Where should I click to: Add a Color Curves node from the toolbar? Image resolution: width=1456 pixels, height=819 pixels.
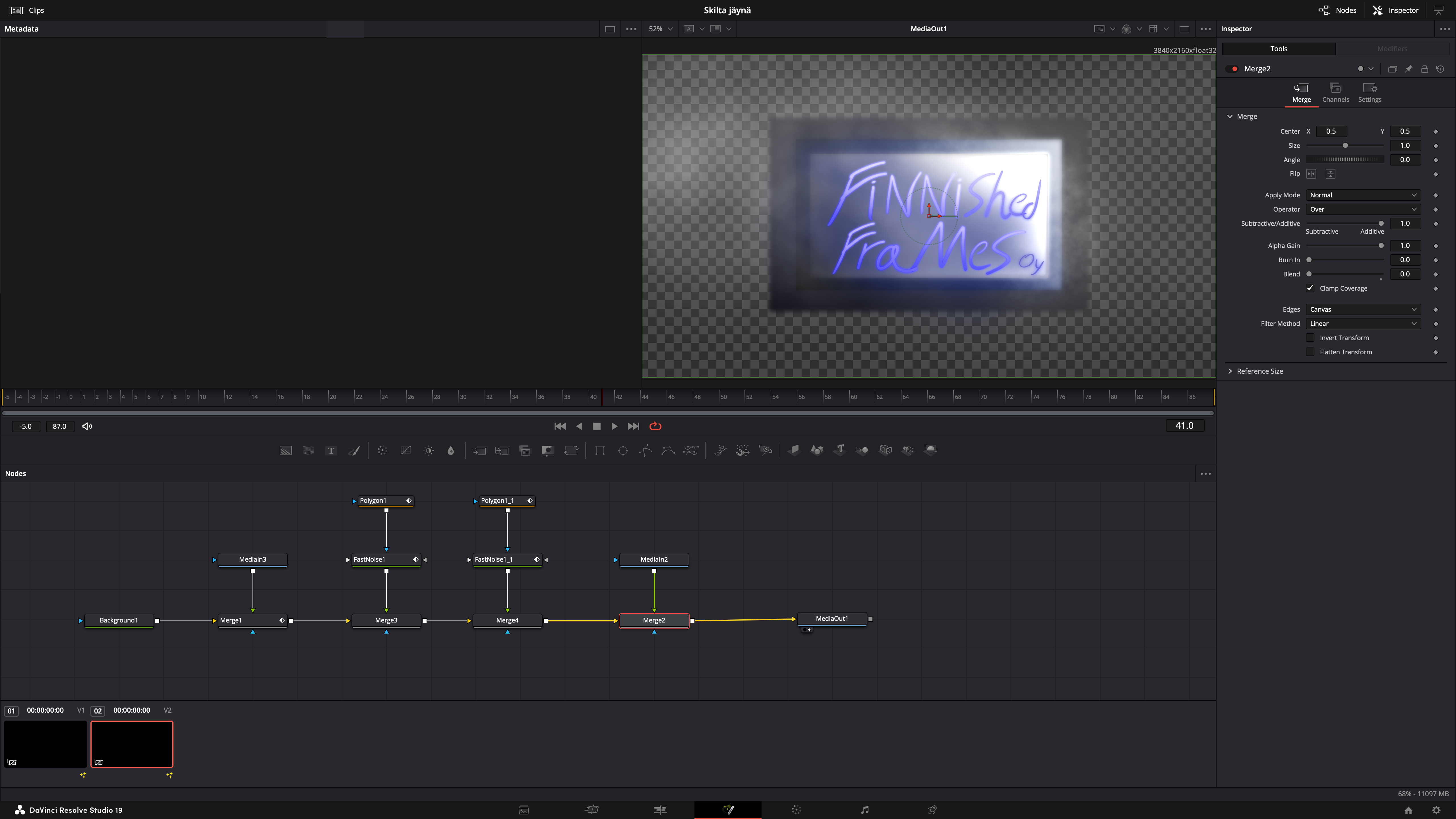tap(405, 450)
